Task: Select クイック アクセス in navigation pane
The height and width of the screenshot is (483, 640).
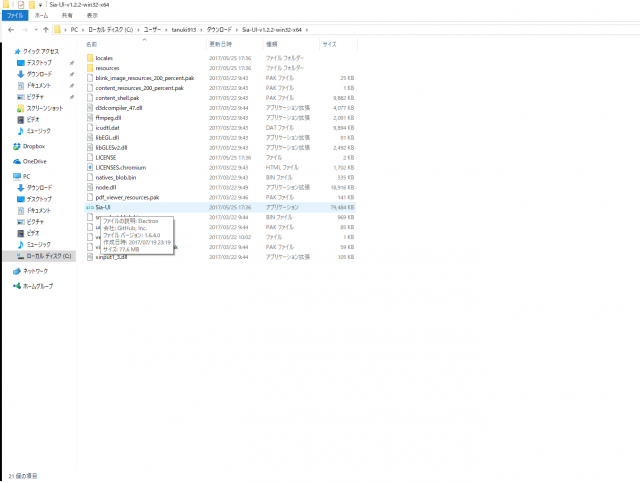Action: tap(40, 51)
